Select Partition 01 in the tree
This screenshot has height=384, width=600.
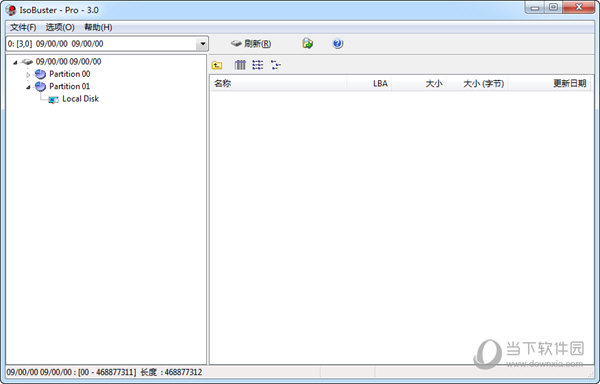[x=69, y=86]
